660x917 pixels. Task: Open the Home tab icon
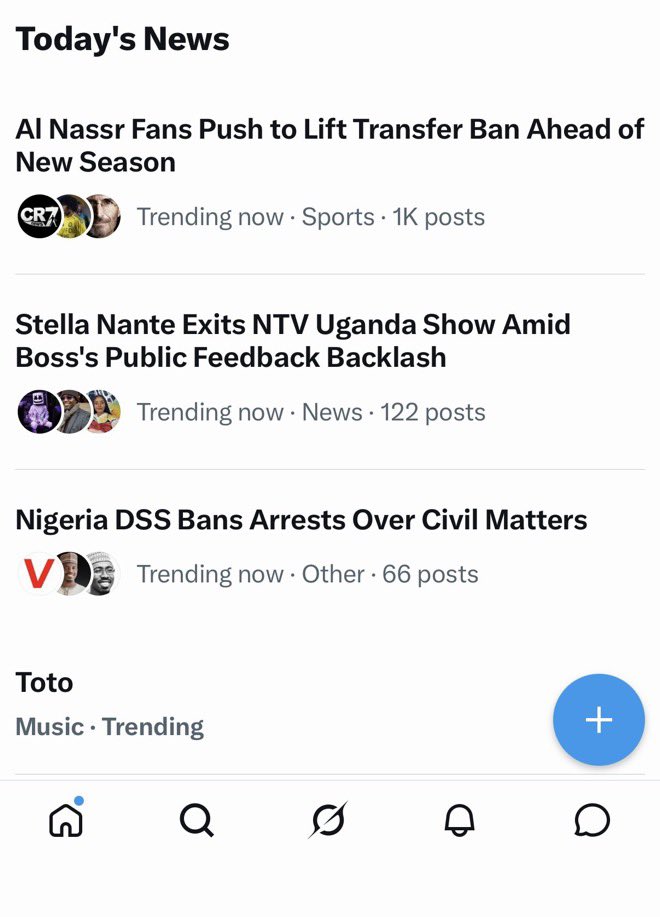(65, 819)
